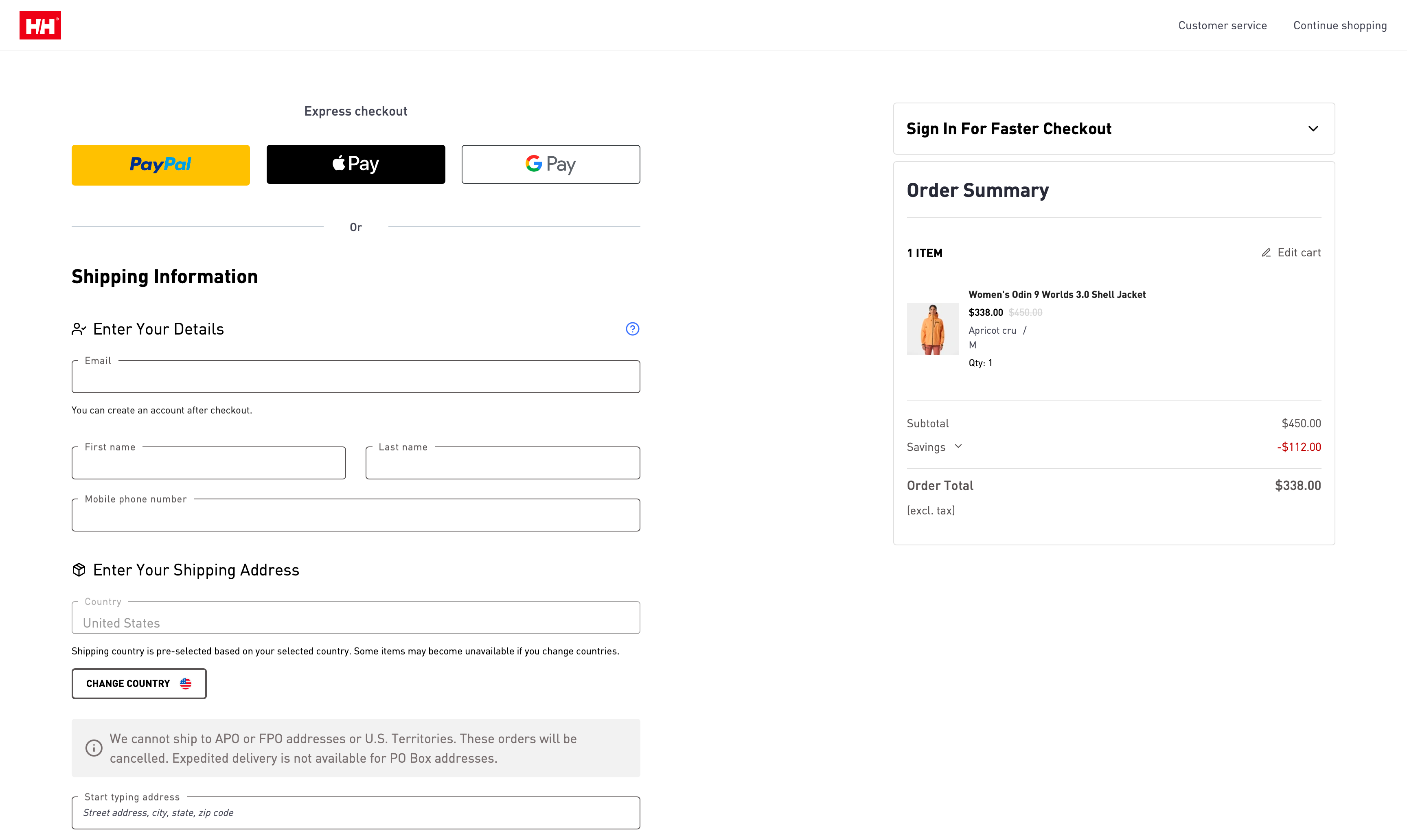
Task: Focus the Email input field
Action: click(355, 378)
